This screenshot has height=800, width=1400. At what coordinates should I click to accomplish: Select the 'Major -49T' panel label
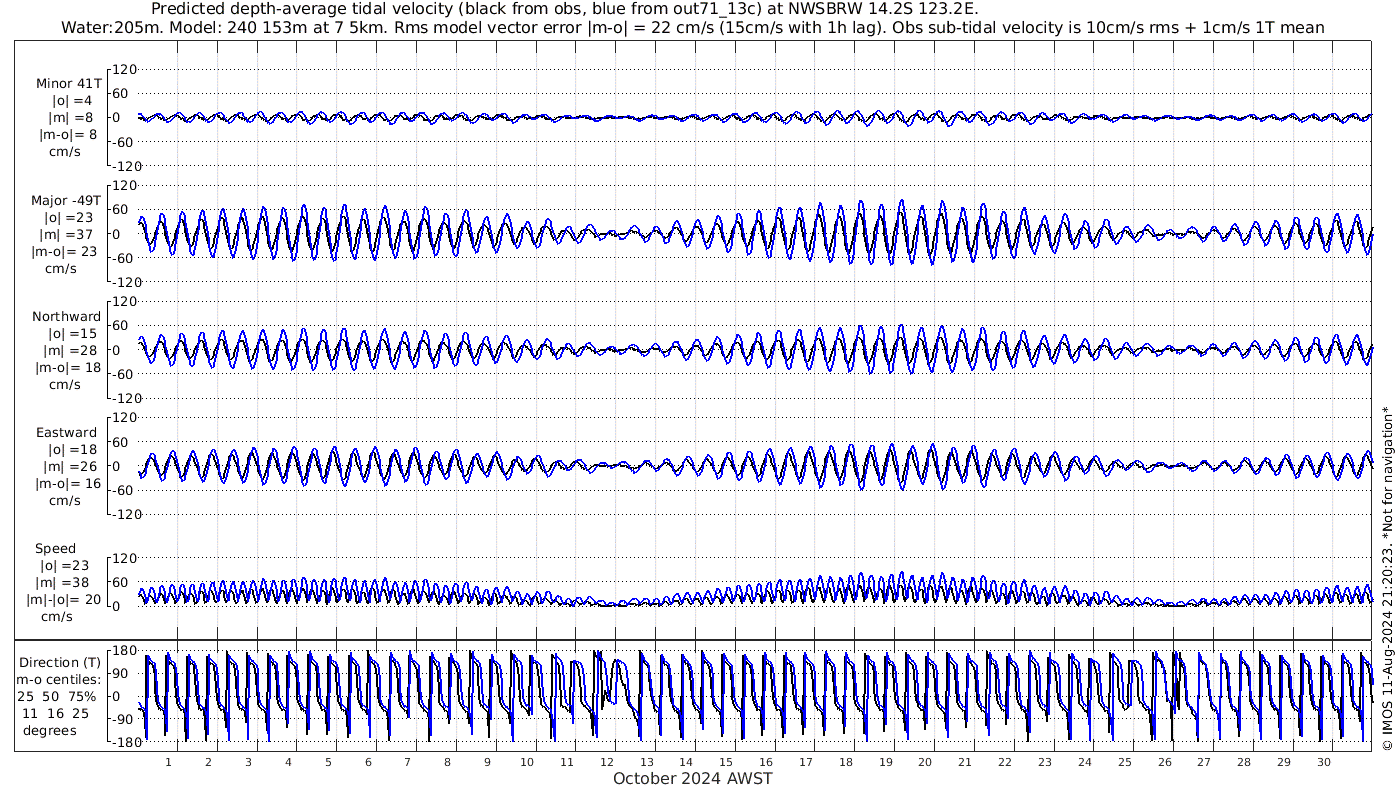66,201
